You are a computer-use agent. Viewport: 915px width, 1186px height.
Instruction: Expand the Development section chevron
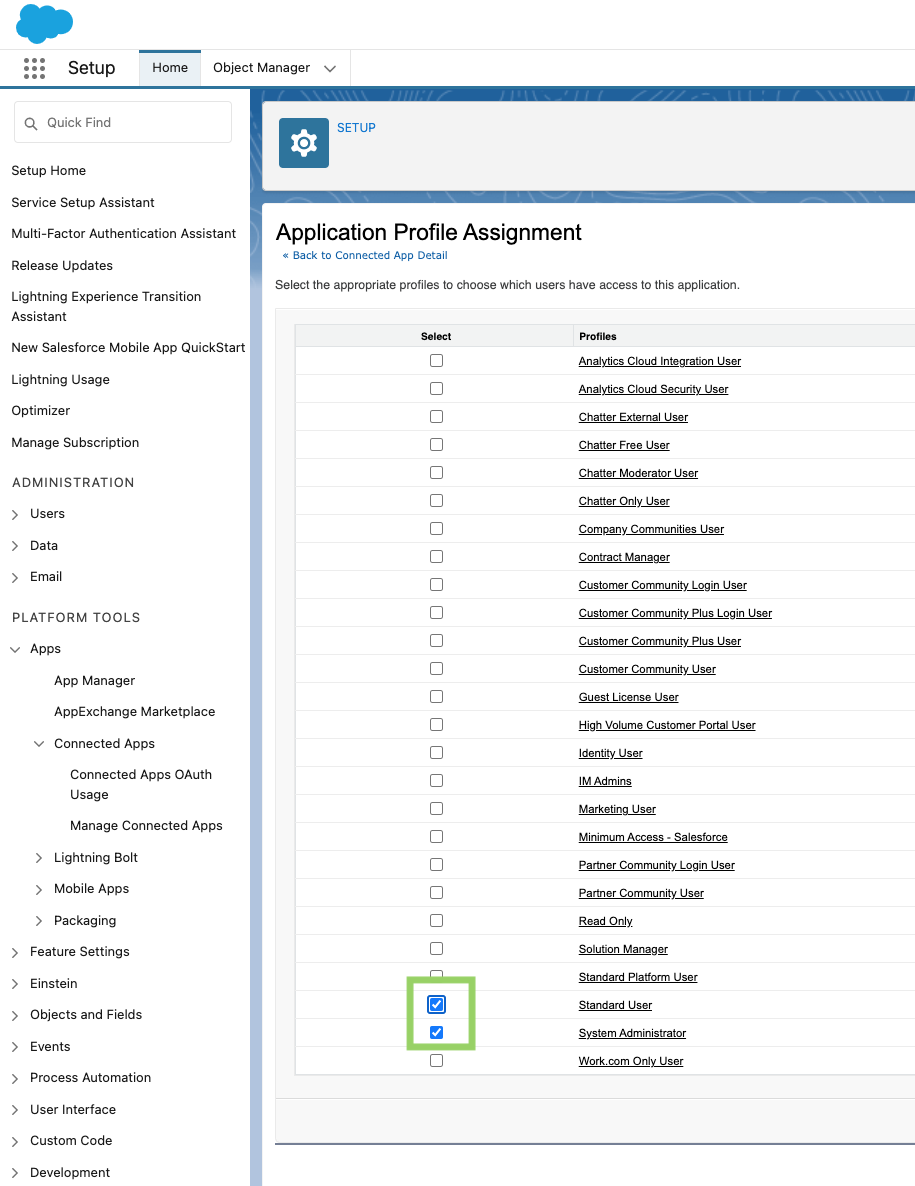[15, 1173]
